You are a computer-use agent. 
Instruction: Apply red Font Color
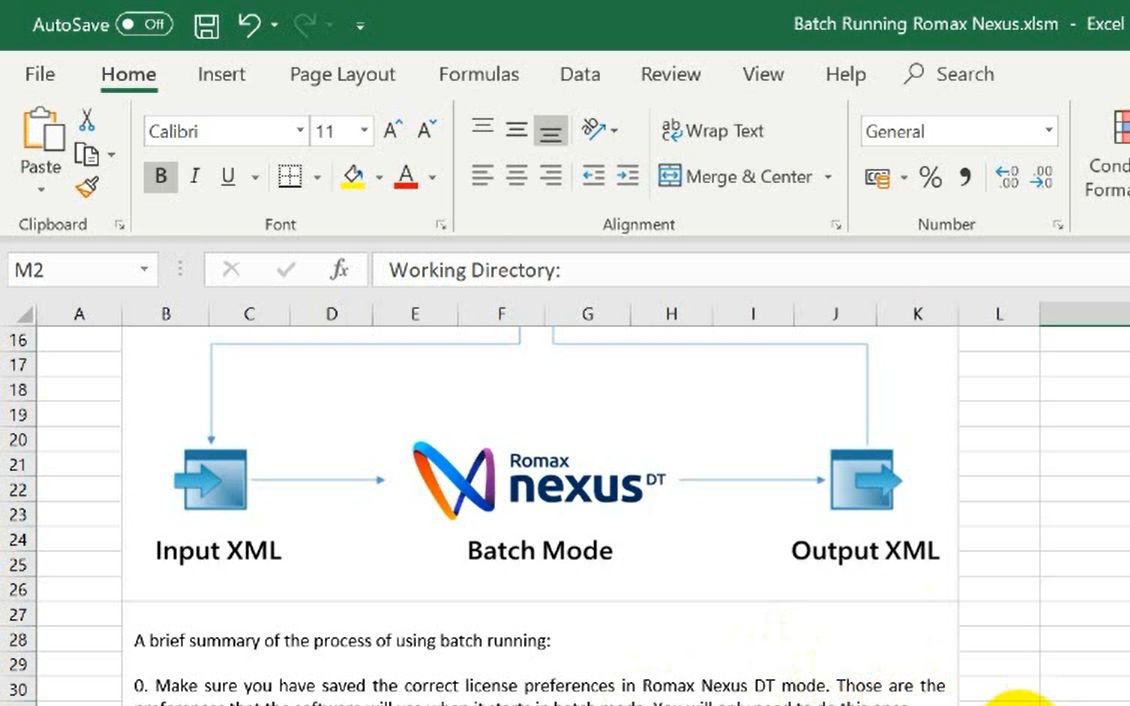coord(406,176)
